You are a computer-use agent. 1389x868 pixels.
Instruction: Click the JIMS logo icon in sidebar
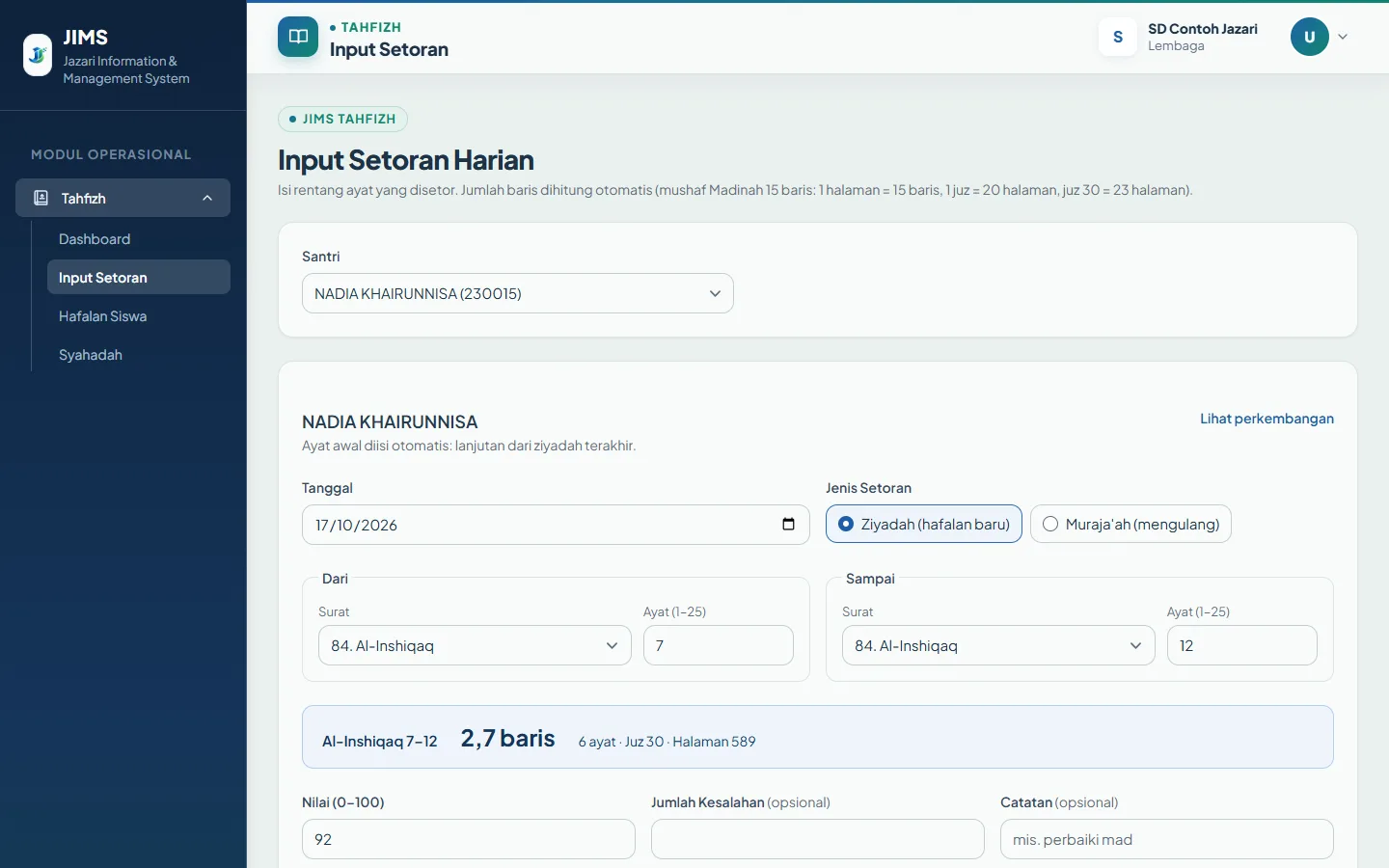pyautogui.click(x=38, y=55)
